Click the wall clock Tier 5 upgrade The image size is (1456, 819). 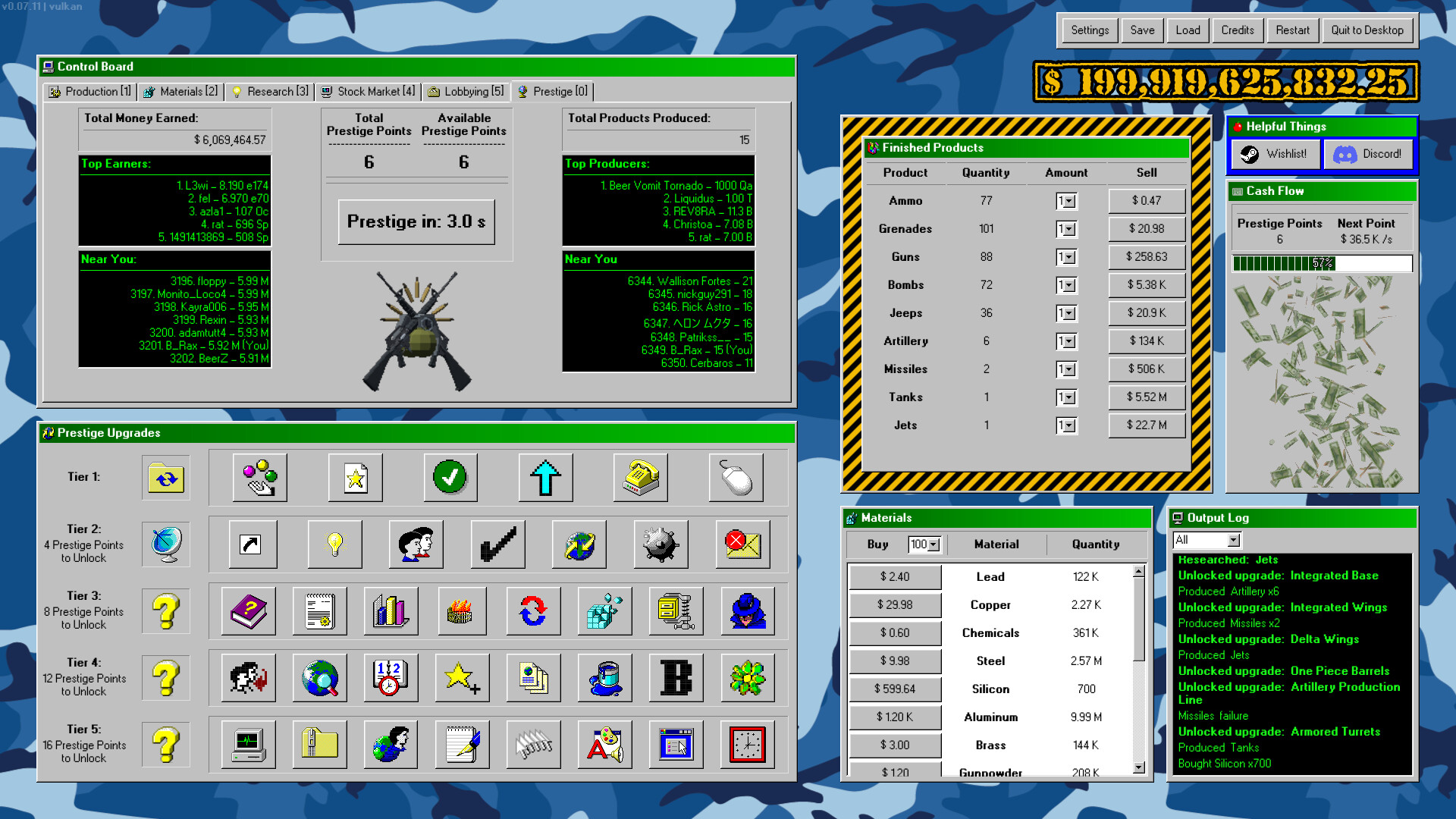point(747,745)
